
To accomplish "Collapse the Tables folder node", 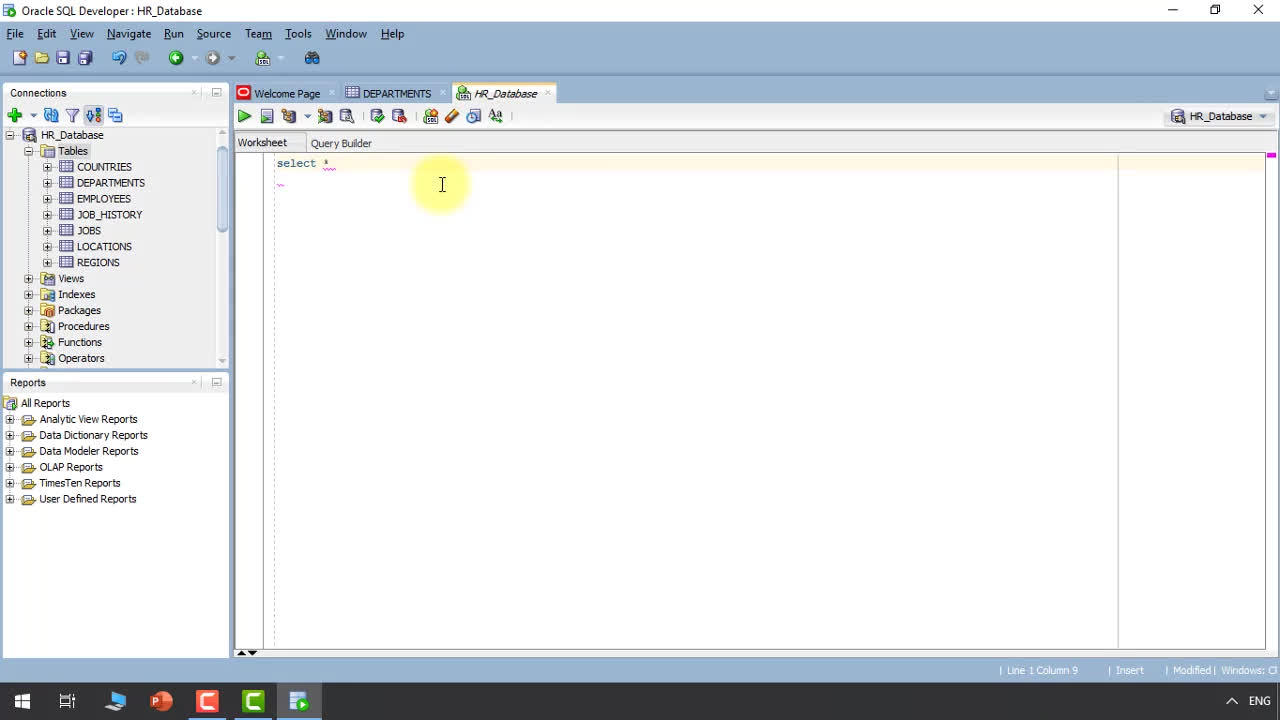I will point(29,151).
